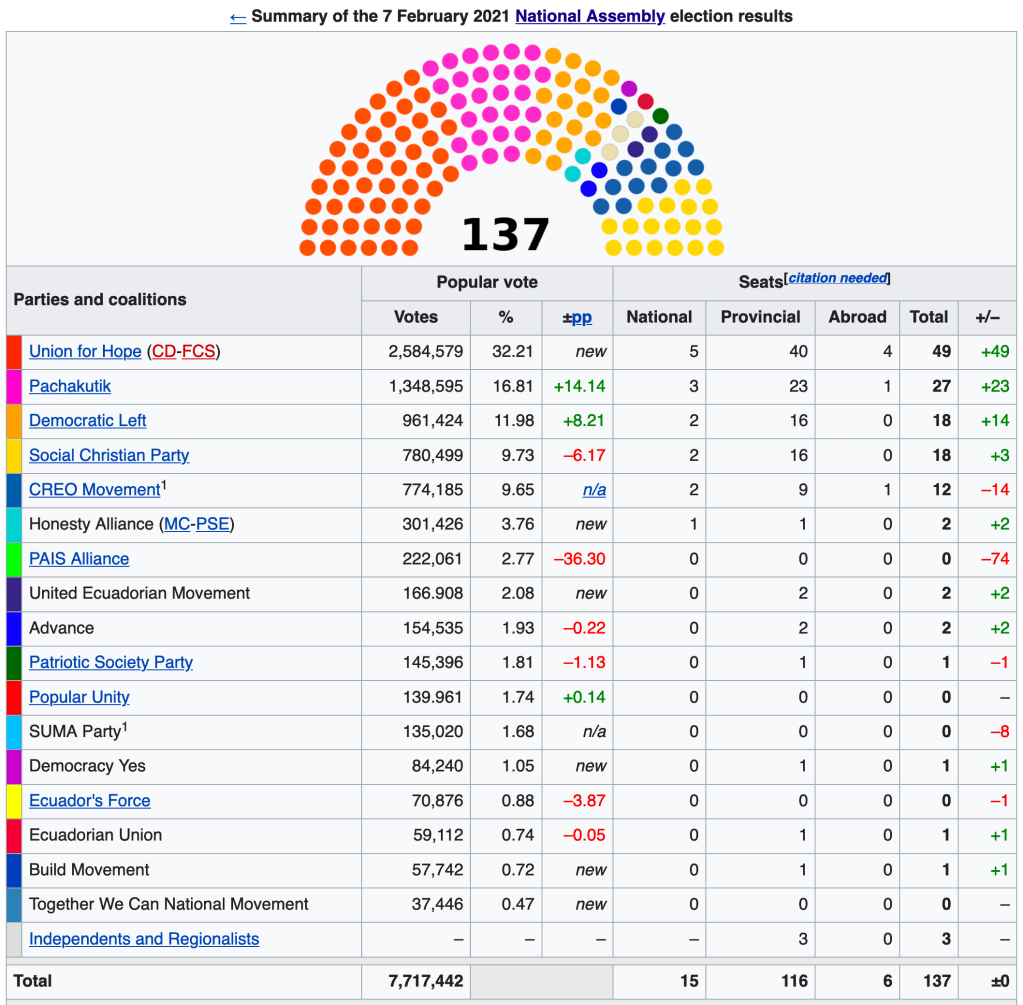This screenshot has width=1023, height=1005.
Task: Click the 137 seats parliament diagram
Action: point(511,150)
